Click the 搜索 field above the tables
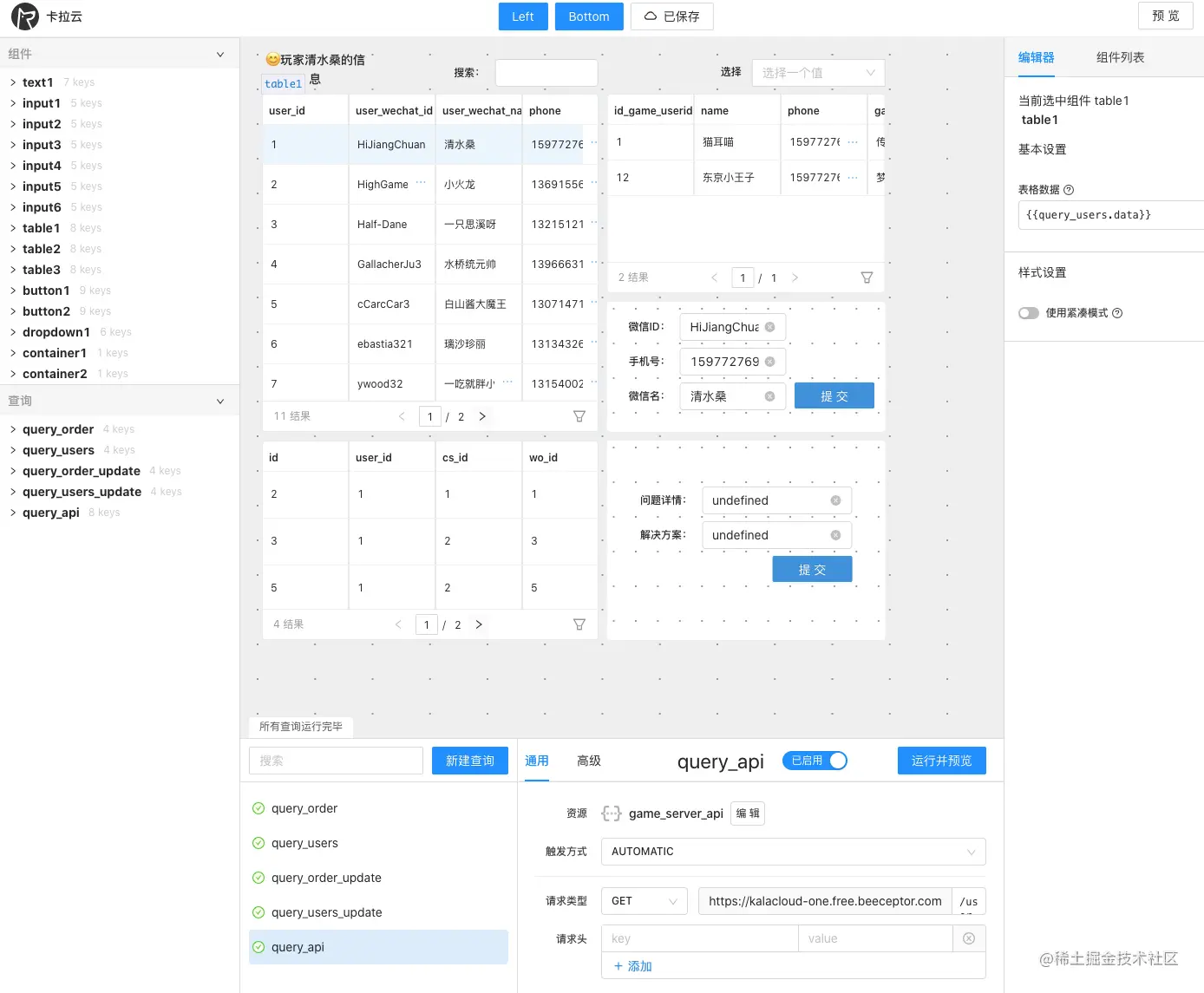The image size is (1204, 993). 546,73
